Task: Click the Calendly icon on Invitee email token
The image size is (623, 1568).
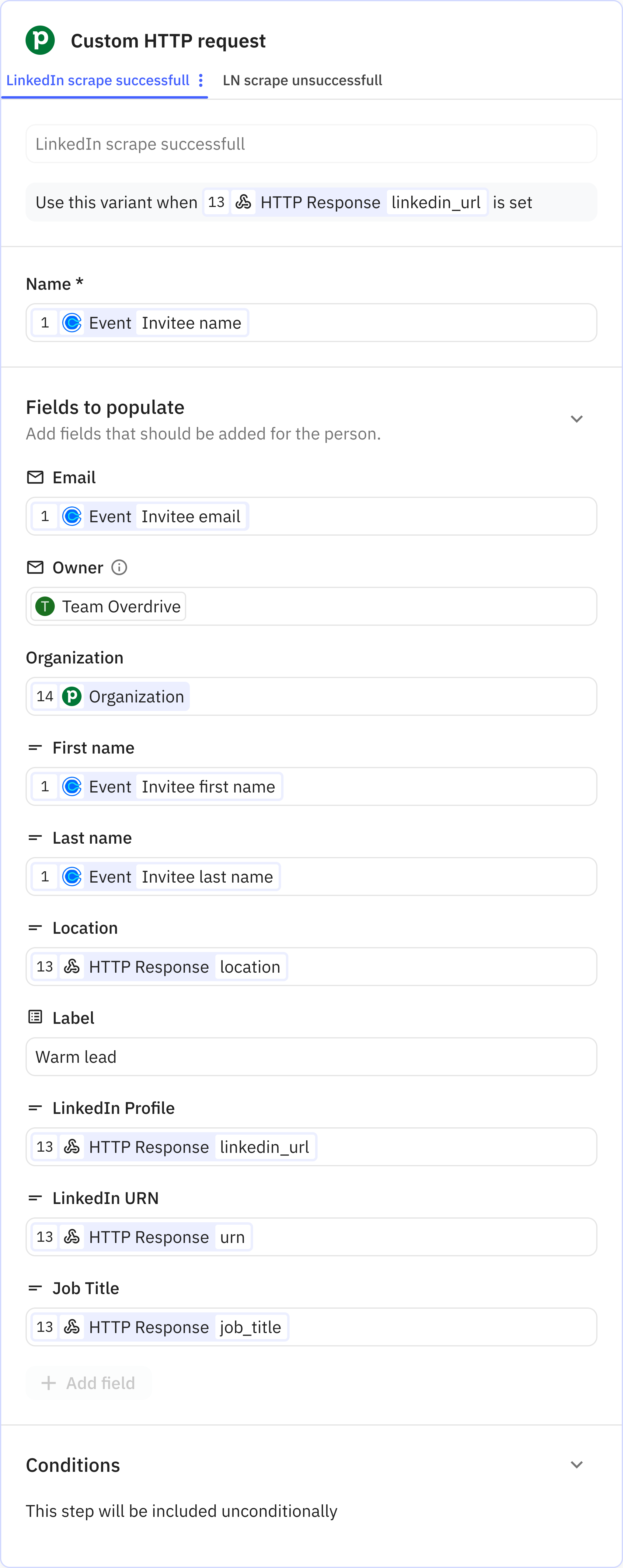Action: coord(72,516)
